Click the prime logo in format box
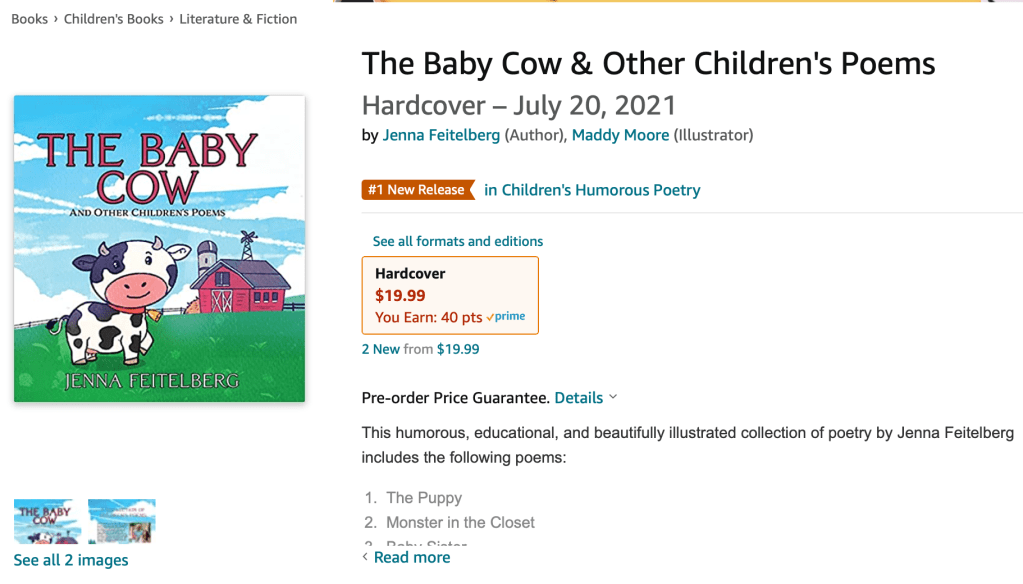This screenshot has width=1023, height=584. (x=507, y=317)
